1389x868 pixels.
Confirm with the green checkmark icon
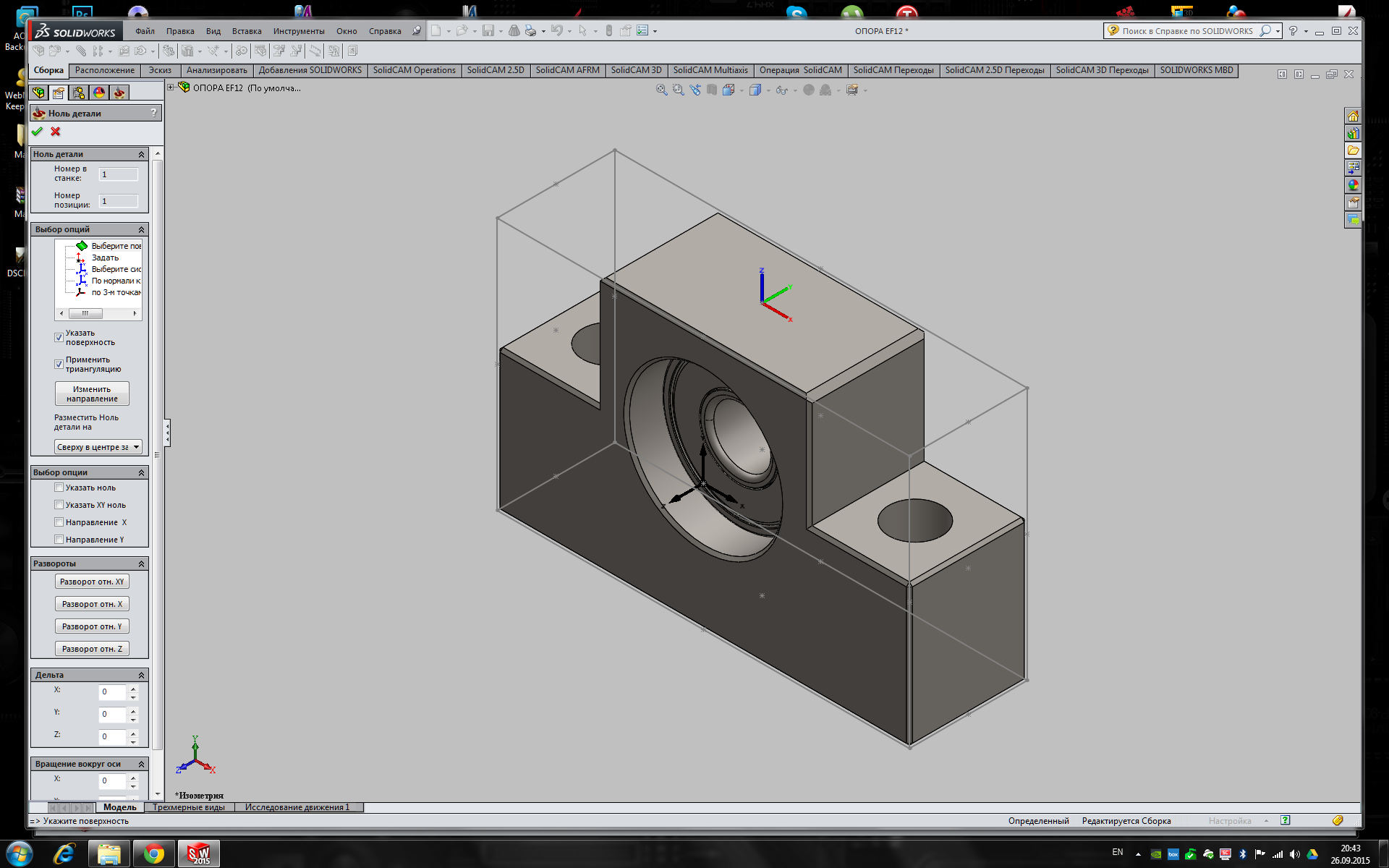[38, 132]
